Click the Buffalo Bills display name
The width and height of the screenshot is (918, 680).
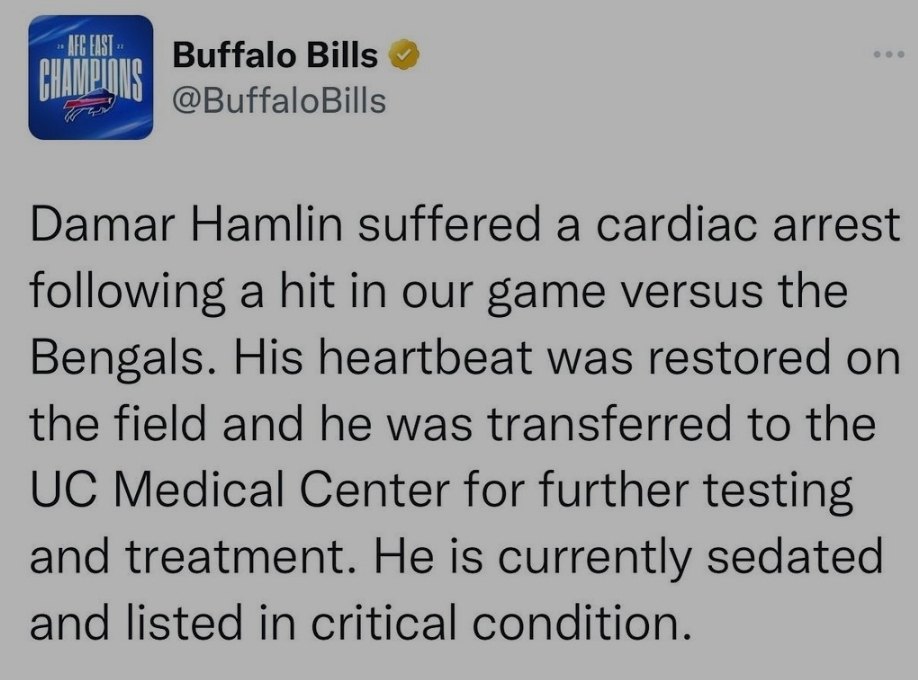pos(275,55)
